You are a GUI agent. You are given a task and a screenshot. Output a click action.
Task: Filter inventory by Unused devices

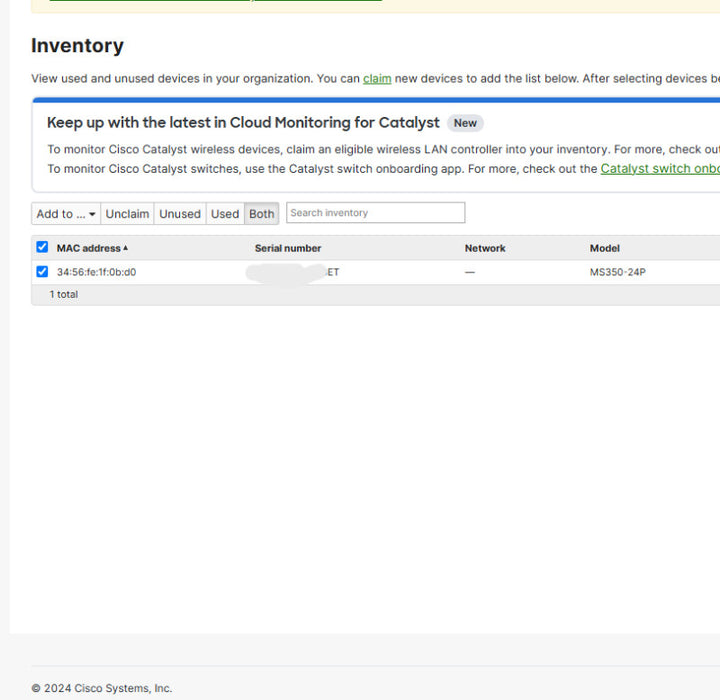[x=180, y=214]
